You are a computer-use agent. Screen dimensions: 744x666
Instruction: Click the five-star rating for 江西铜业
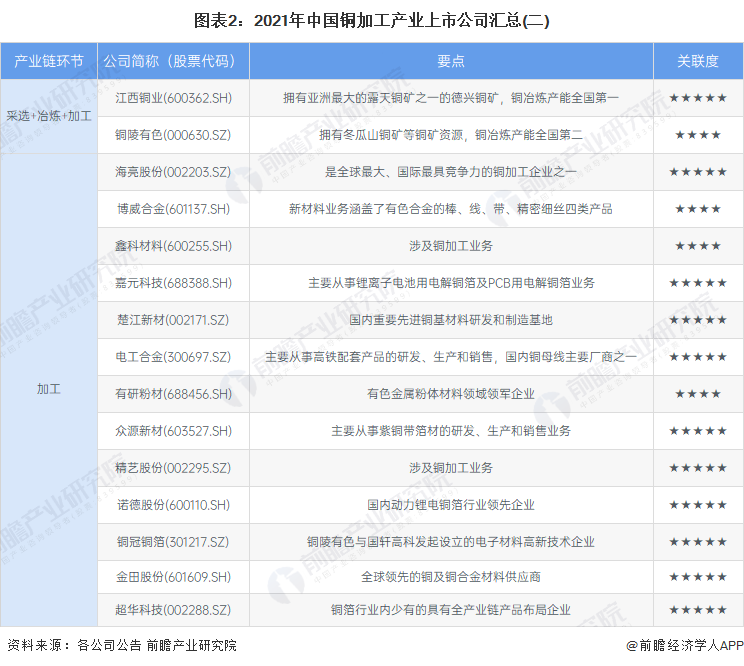698,98
